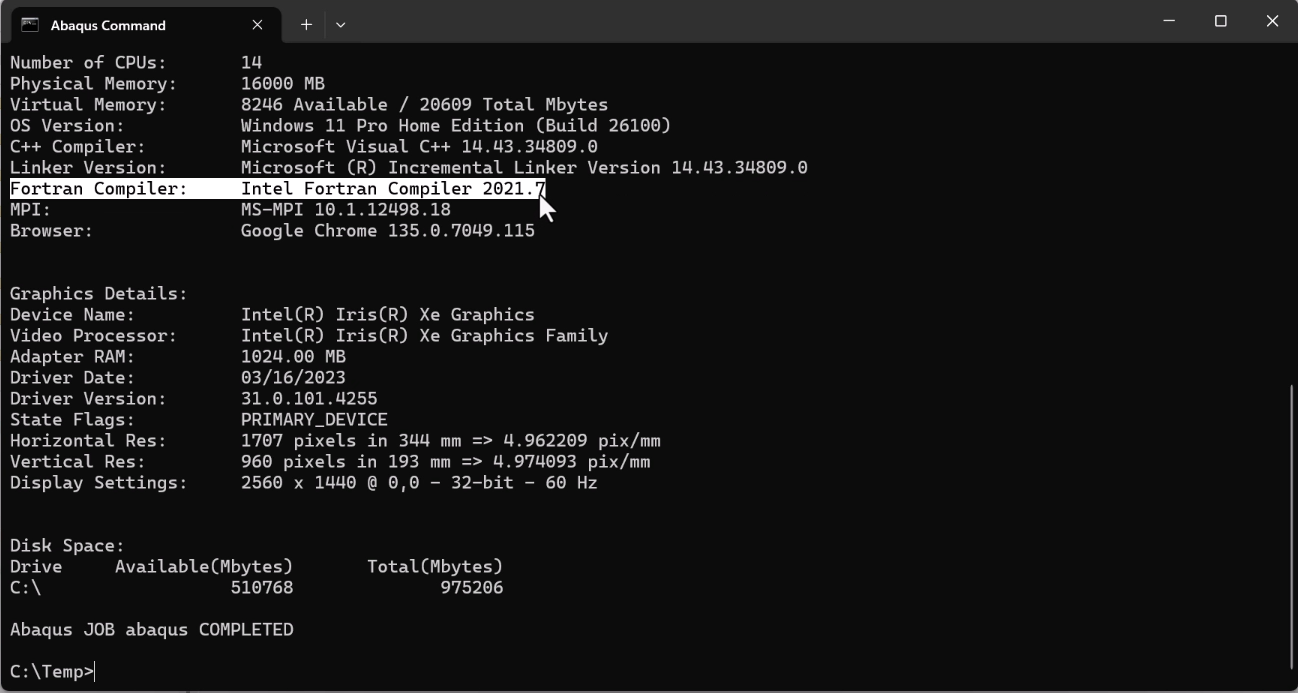Click the Graphics Details heading
Image resolution: width=1298 pixels, height=693 pixels.
pyautogui.click(x=98, y=294)
